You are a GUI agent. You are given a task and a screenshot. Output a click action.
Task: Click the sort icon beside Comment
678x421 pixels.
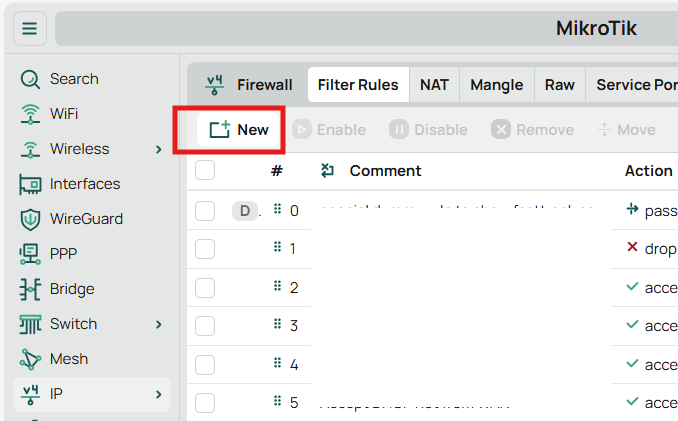327,171
